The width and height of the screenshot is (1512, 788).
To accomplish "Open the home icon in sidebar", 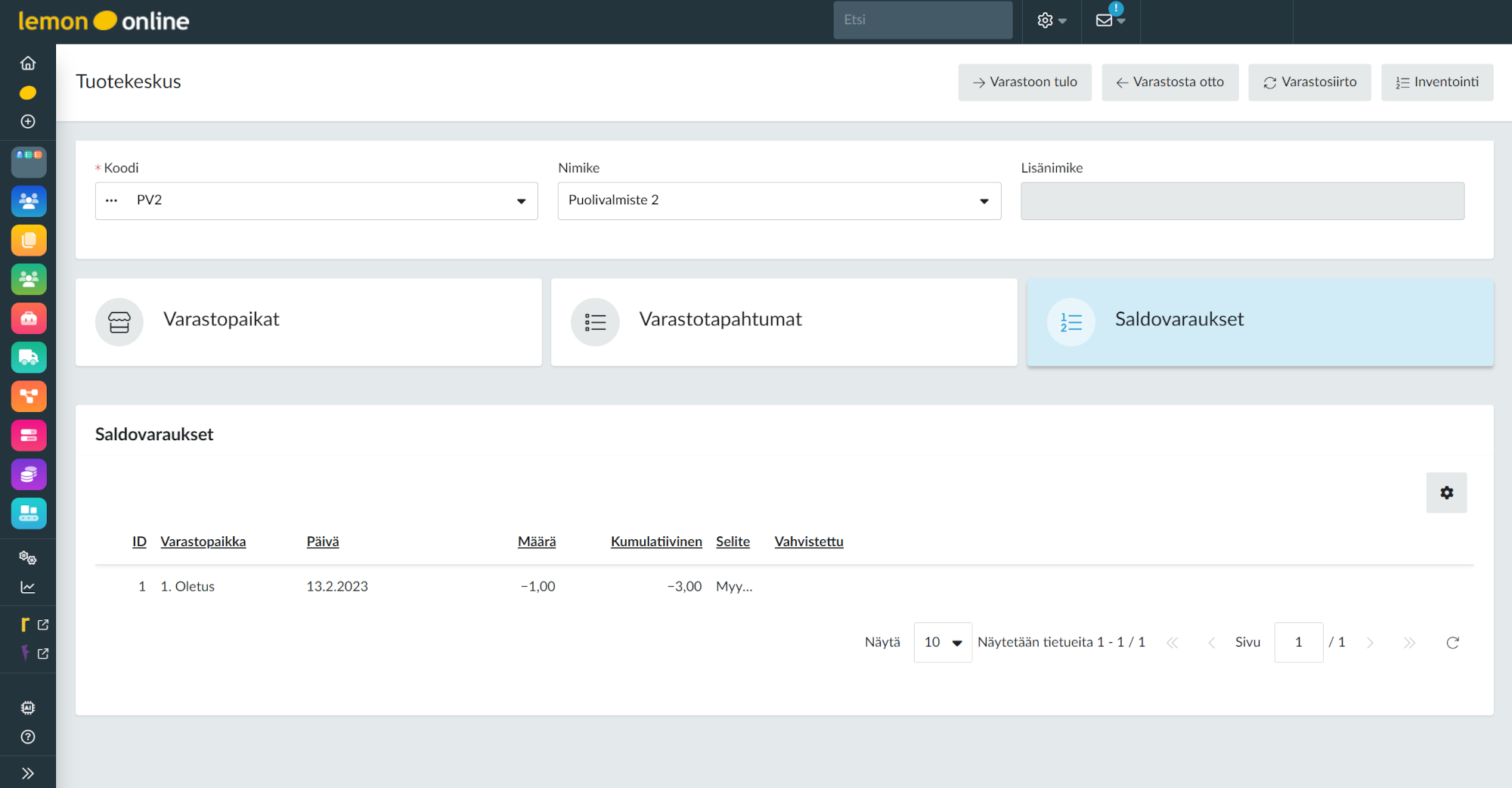I will pos(28,64).
